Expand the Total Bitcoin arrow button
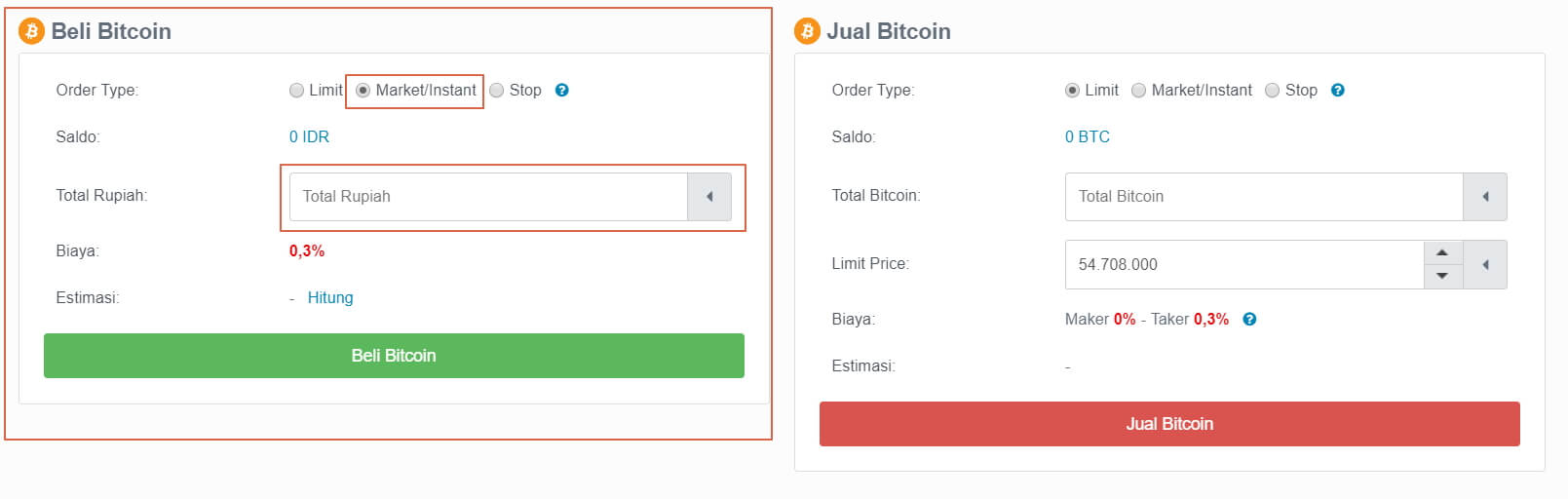1568x499 pixels. [x=1485, y=197]
